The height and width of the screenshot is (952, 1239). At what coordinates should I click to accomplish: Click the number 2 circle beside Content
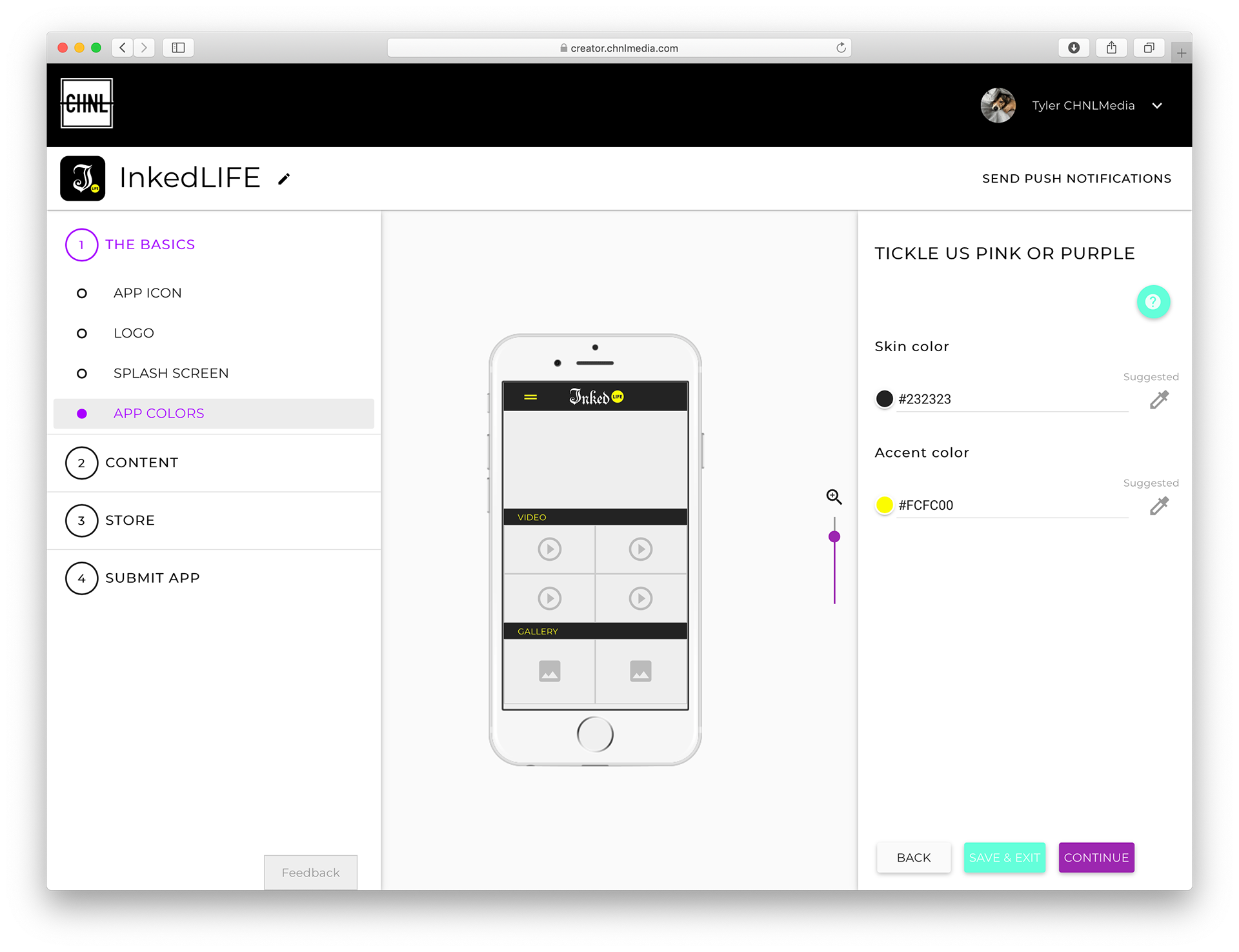[x=81, y=463]
